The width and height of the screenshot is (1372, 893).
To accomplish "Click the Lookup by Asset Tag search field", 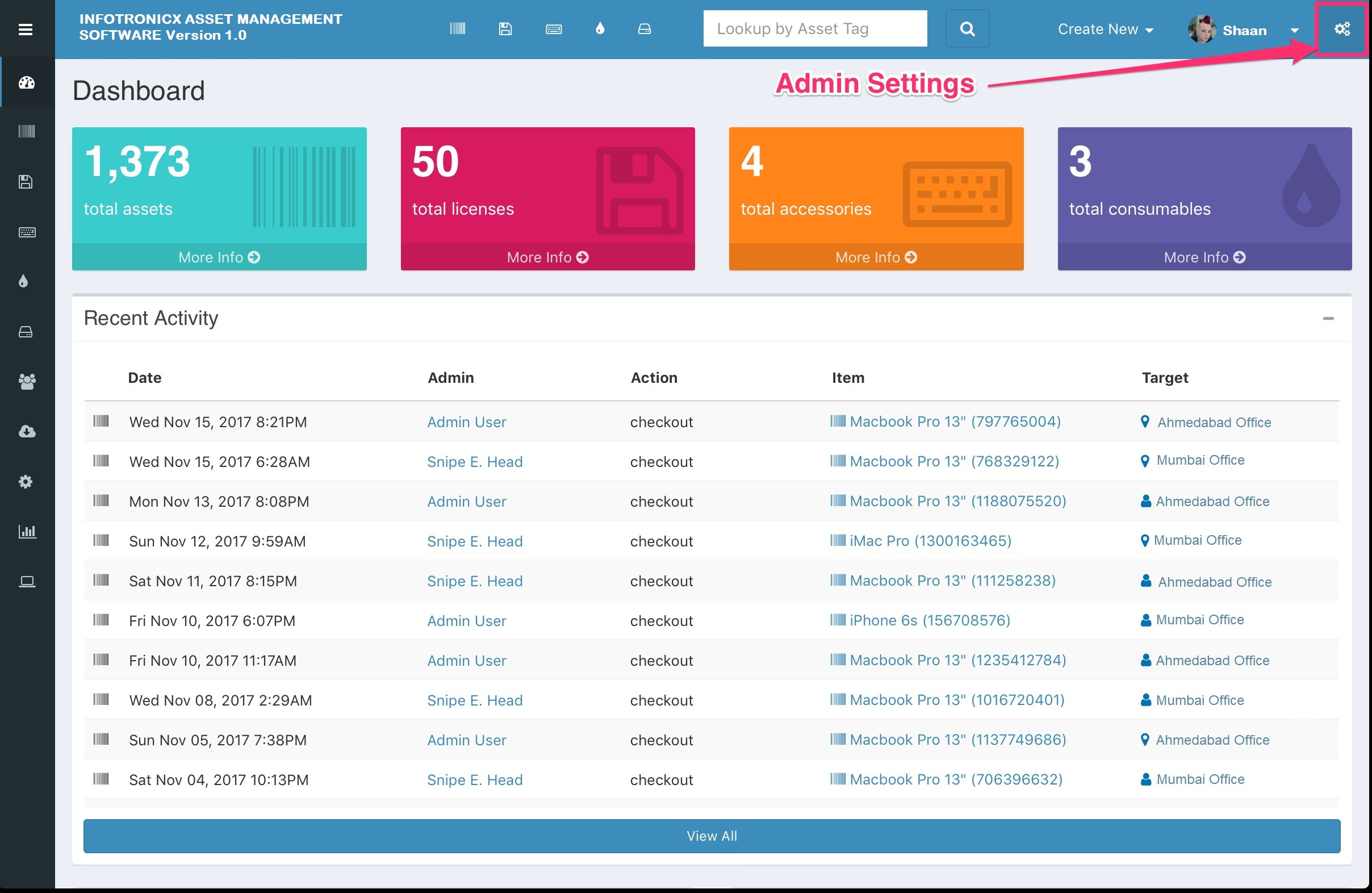I will [814, 28].
